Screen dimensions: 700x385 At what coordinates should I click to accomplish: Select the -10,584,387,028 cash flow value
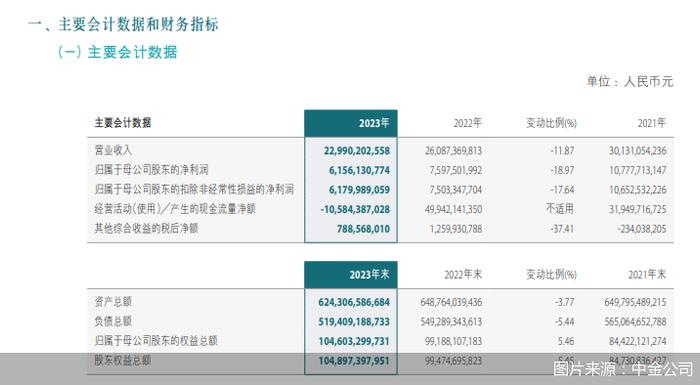355,209
